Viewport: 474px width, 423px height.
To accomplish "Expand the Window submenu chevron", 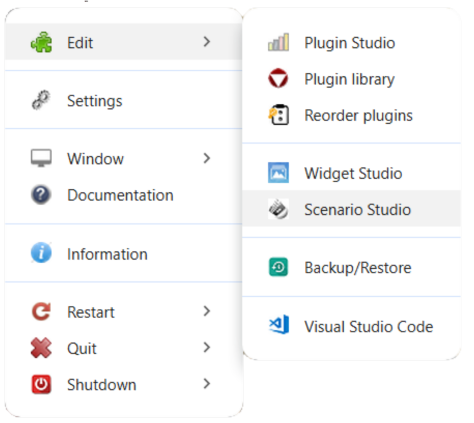I will click(207, 158).
